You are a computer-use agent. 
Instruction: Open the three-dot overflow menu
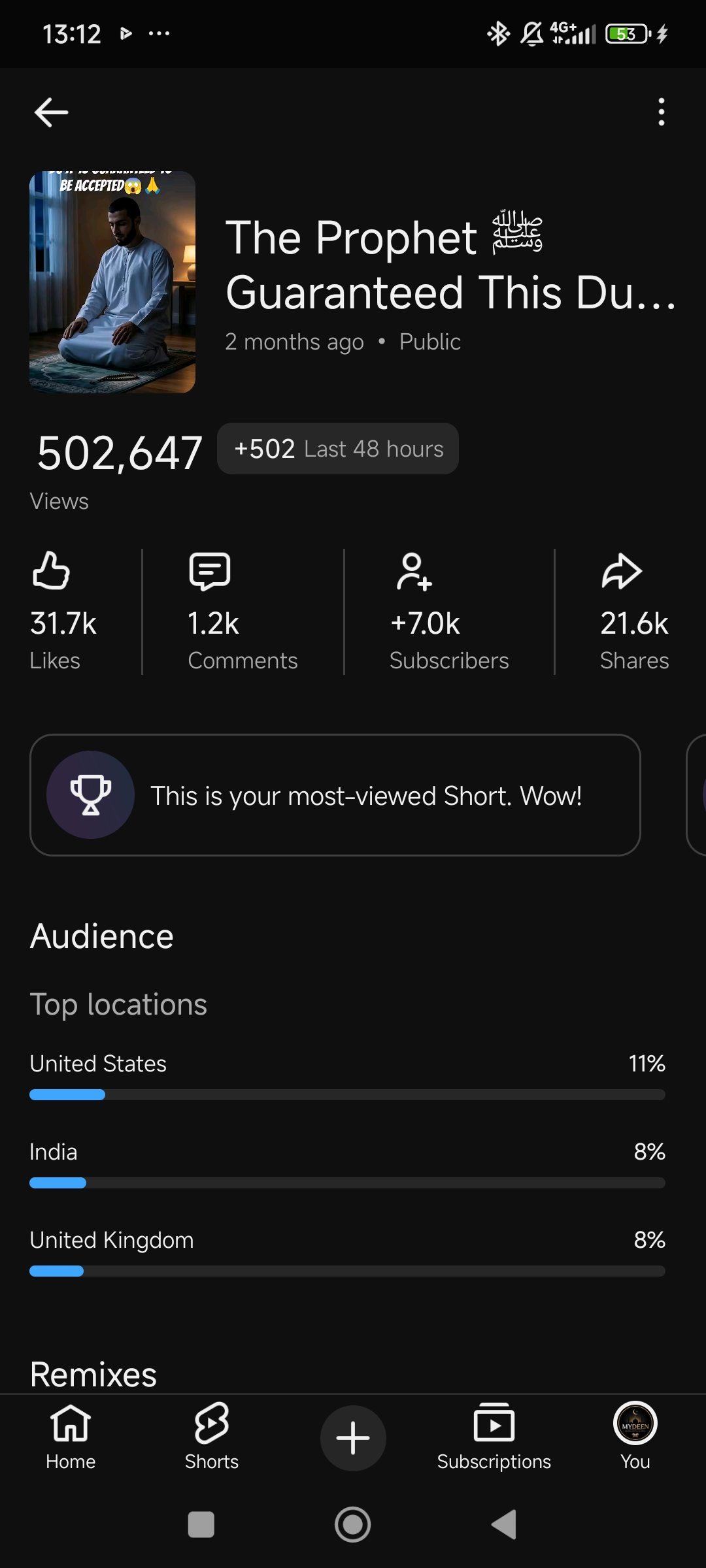pos(662,112)
